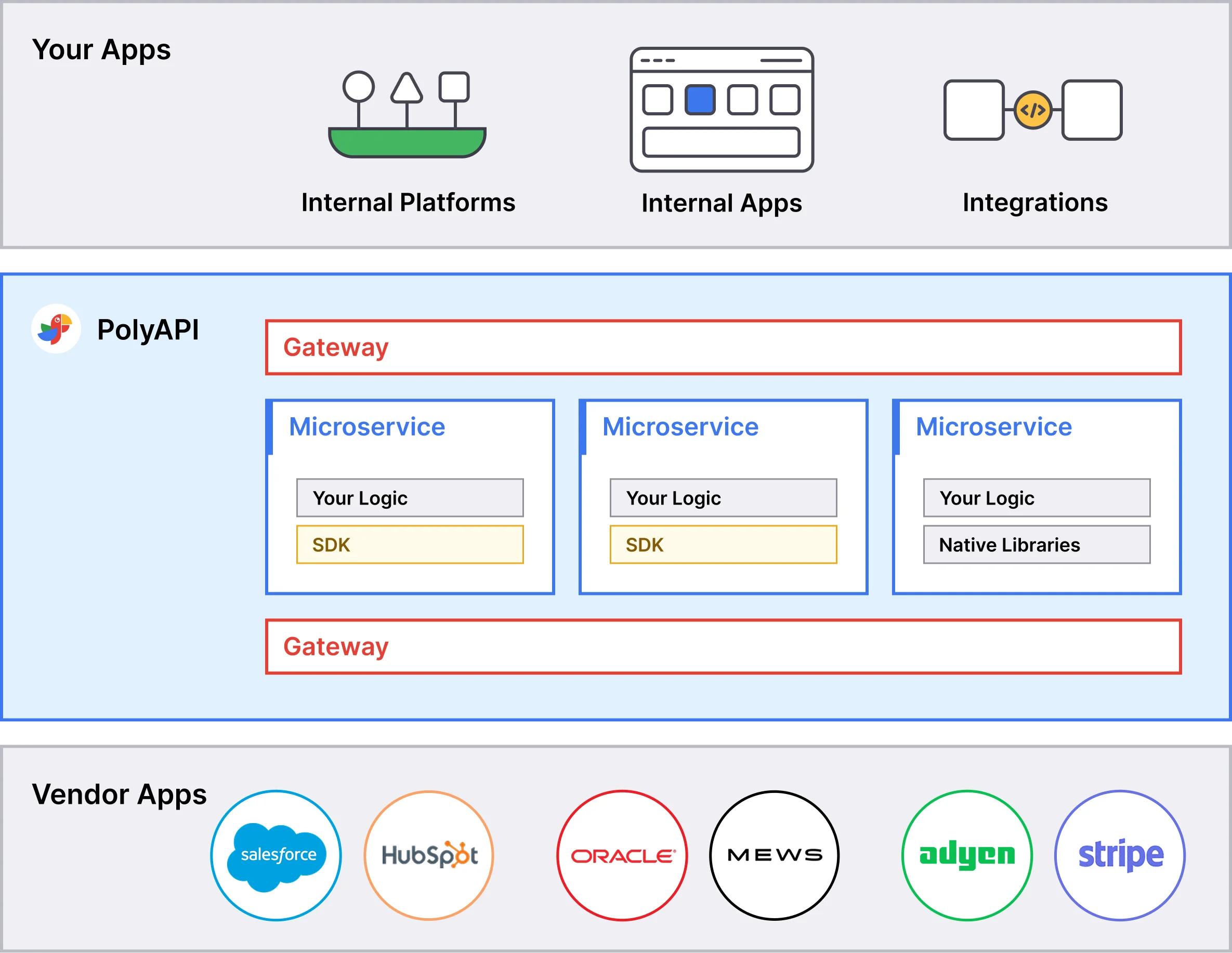Select the MEWS logo circle
This screenshot has height=953, width=1232.
click(775, 855)
